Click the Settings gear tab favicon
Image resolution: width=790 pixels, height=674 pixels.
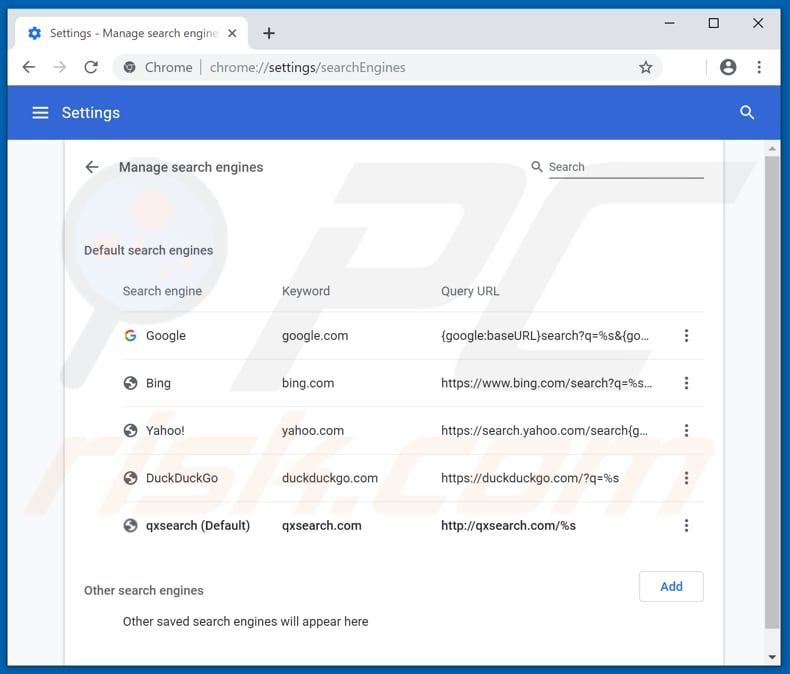(34, 33)
